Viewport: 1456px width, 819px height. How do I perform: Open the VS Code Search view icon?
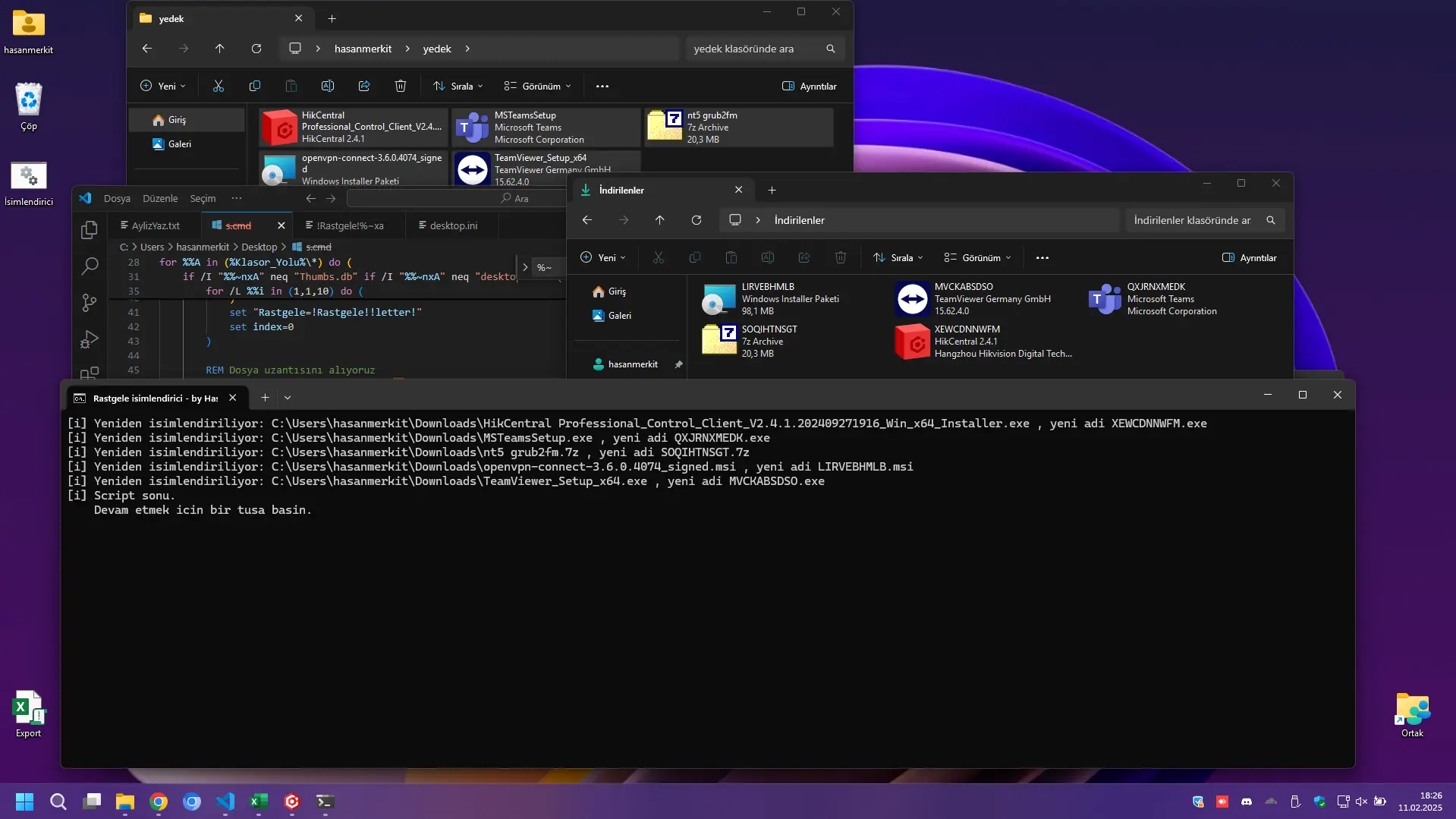coord(90,266)
